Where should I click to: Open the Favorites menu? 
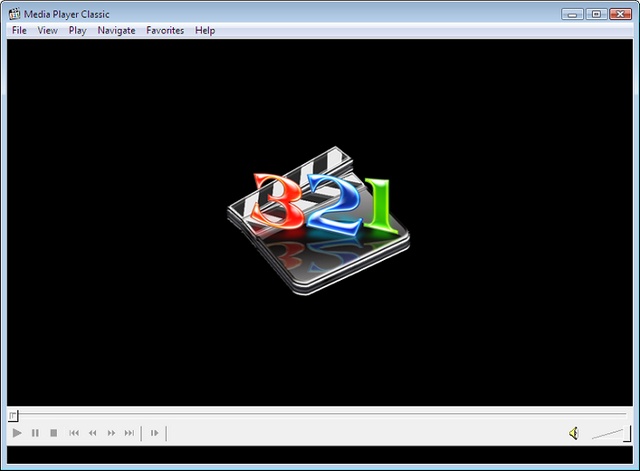165,31
